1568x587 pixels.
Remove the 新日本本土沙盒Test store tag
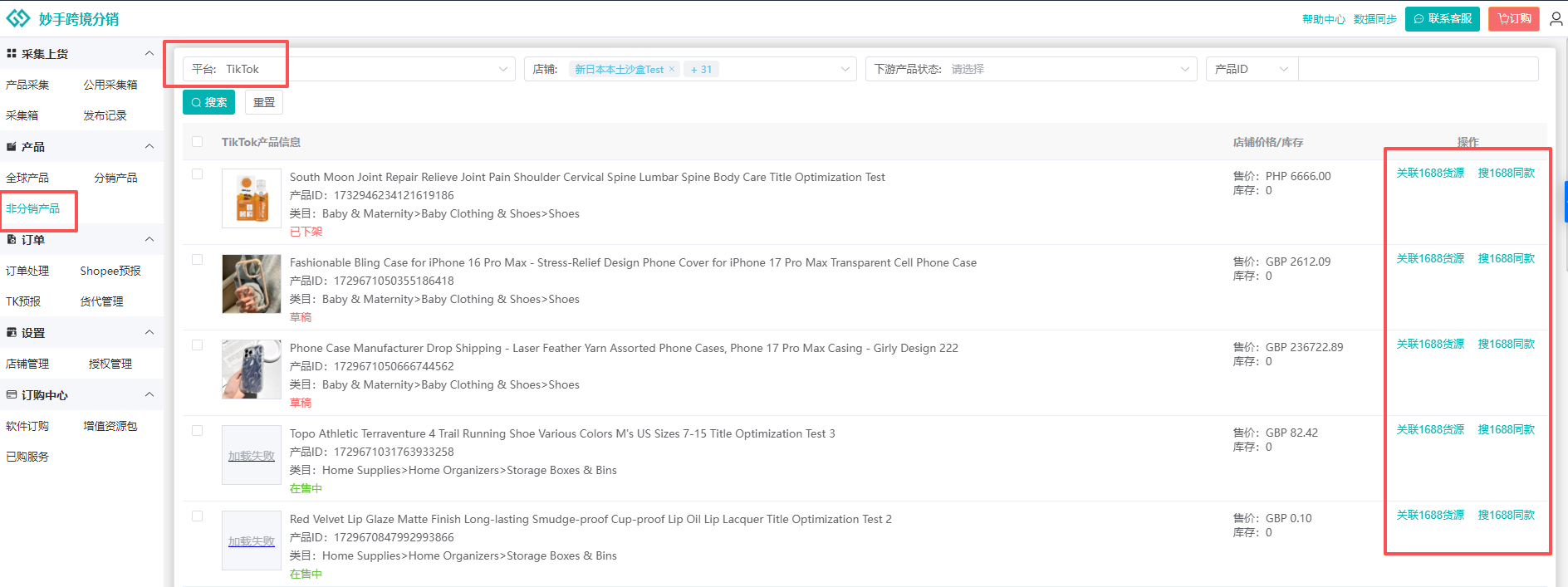[671, 69]
